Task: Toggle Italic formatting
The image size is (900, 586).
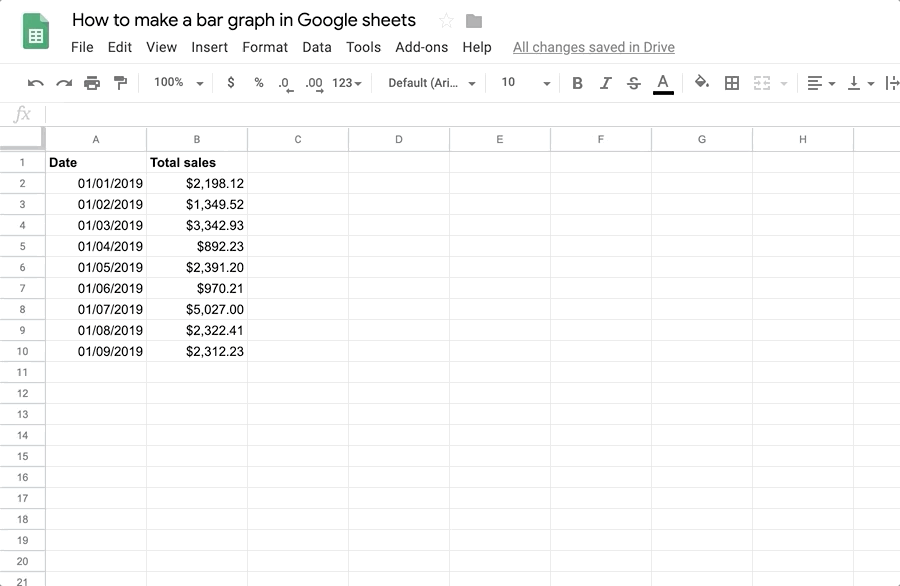Action: (606, 83)
